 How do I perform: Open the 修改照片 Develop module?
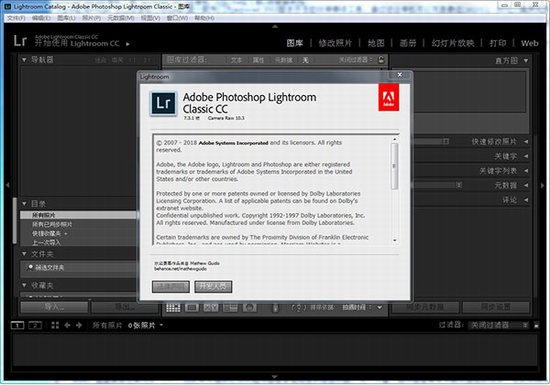click(x=335, y=43)
